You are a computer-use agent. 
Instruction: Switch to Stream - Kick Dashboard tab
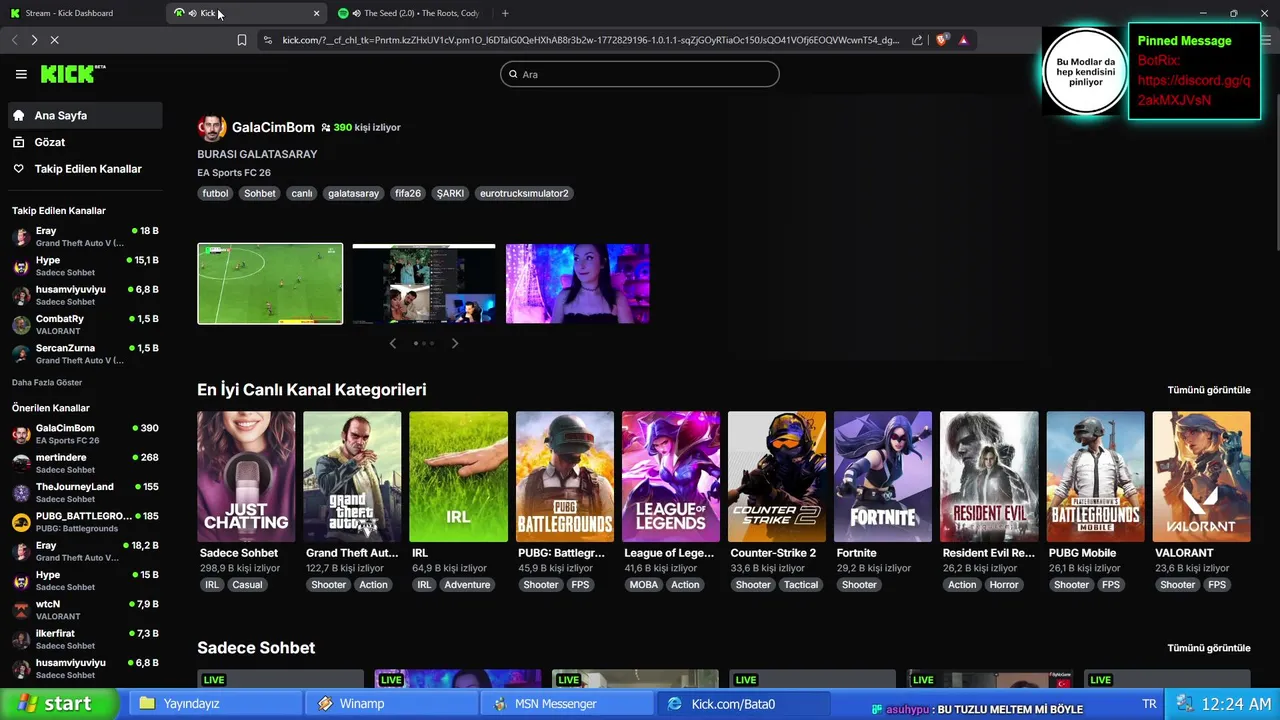(82, 13)
